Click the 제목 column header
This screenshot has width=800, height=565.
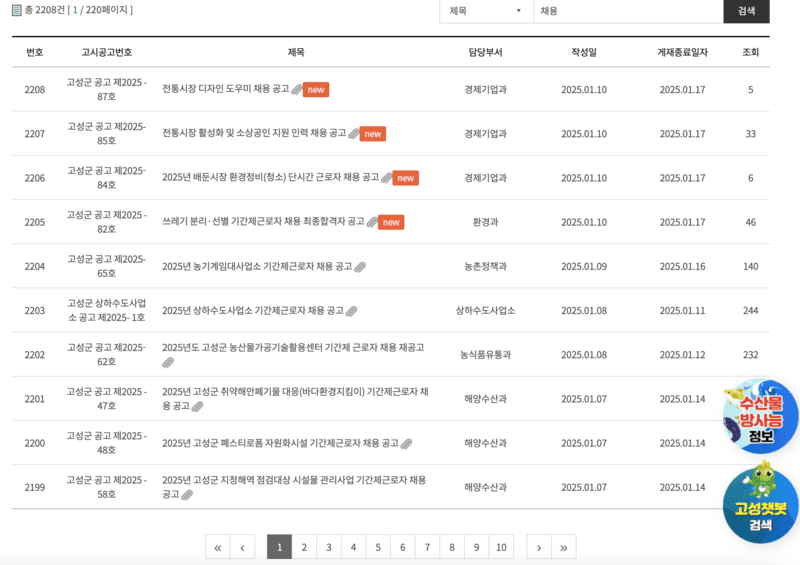296,52
